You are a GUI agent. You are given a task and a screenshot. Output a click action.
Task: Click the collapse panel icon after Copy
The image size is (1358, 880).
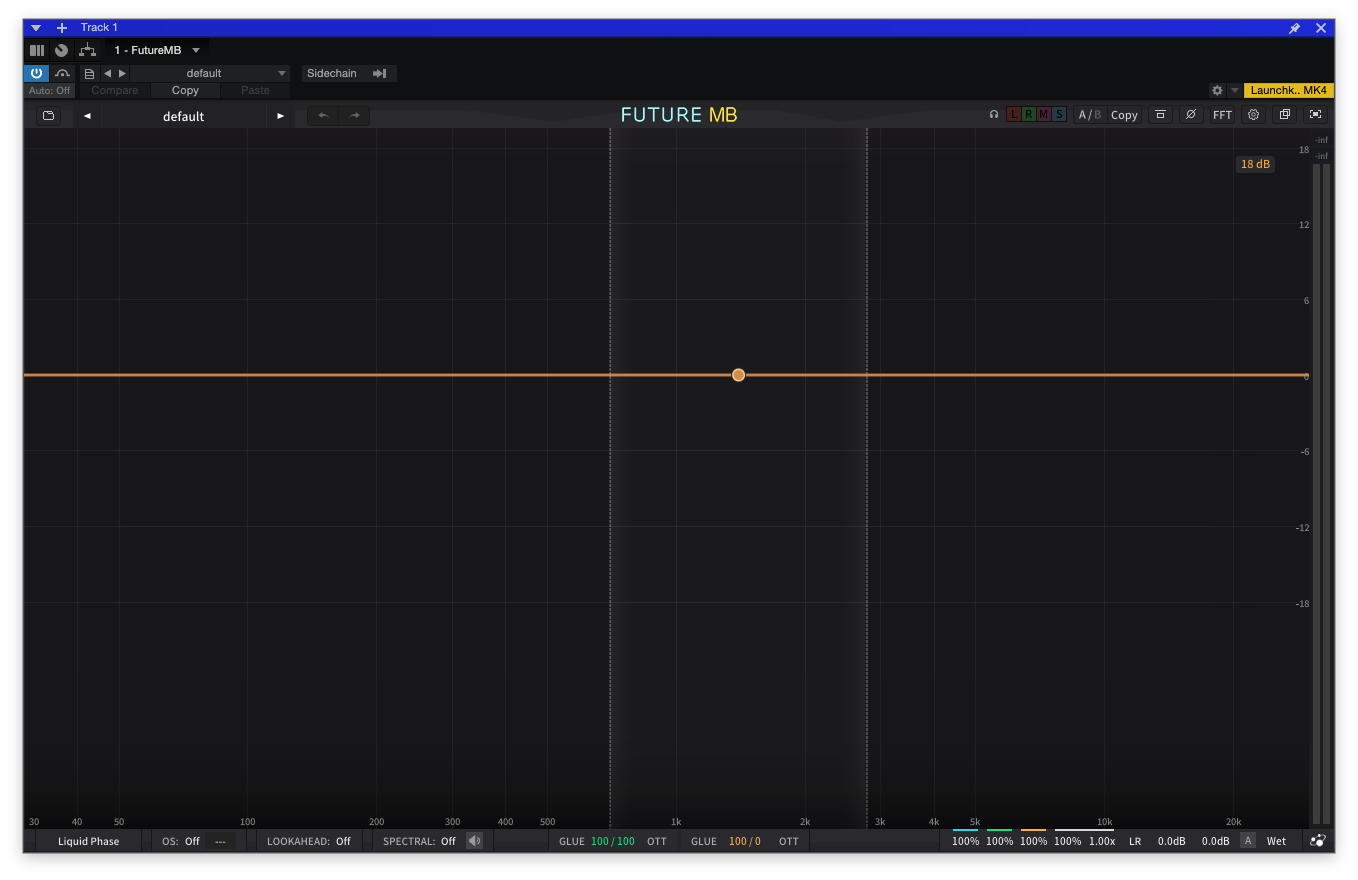tap(1160, 115)
